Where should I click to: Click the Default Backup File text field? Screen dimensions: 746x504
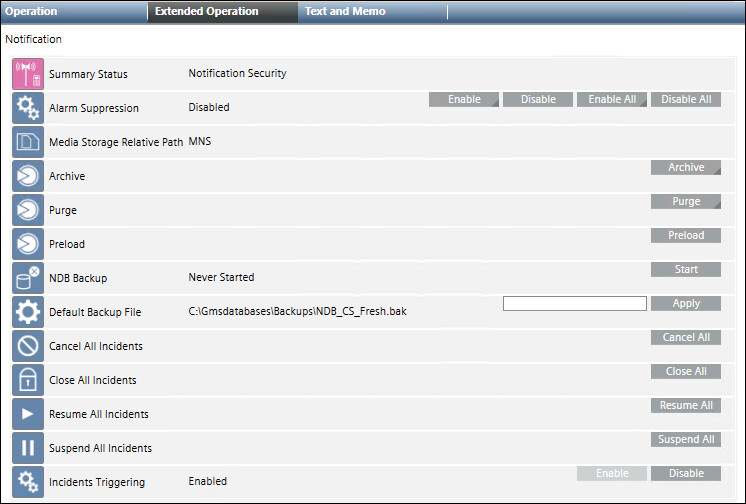tap(575, 304)
